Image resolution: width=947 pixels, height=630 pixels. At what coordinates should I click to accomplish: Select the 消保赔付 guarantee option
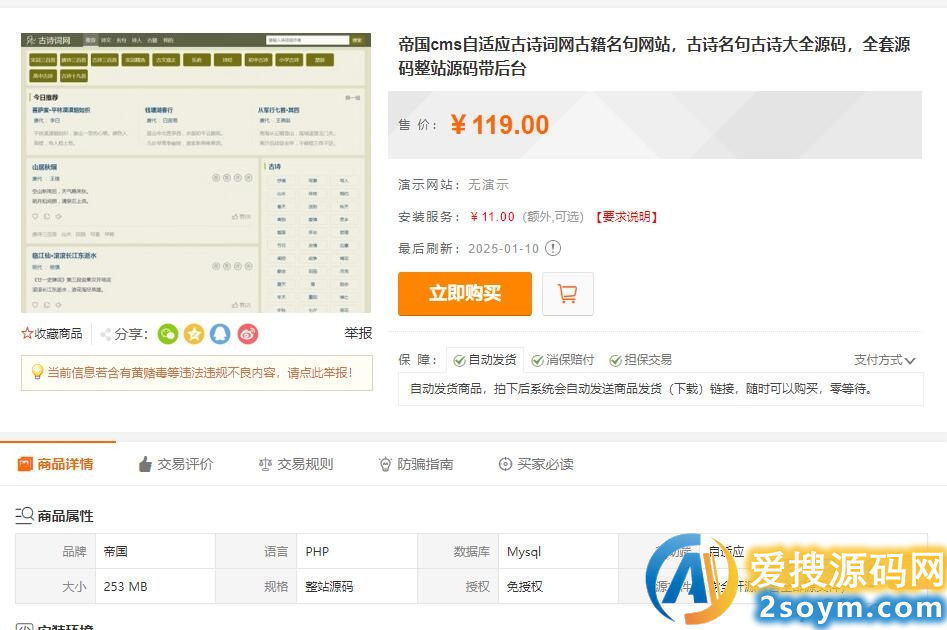pos(563,360)
